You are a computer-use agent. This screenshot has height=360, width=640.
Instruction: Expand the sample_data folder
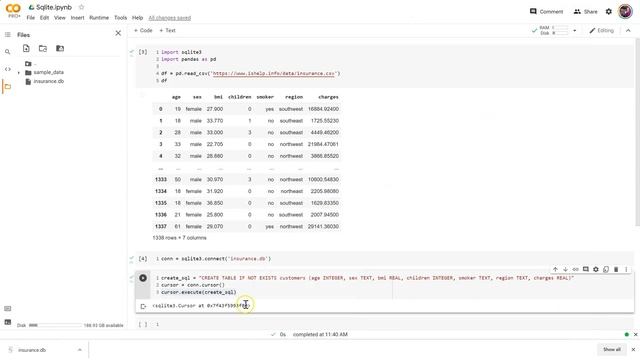coord(18,73)
